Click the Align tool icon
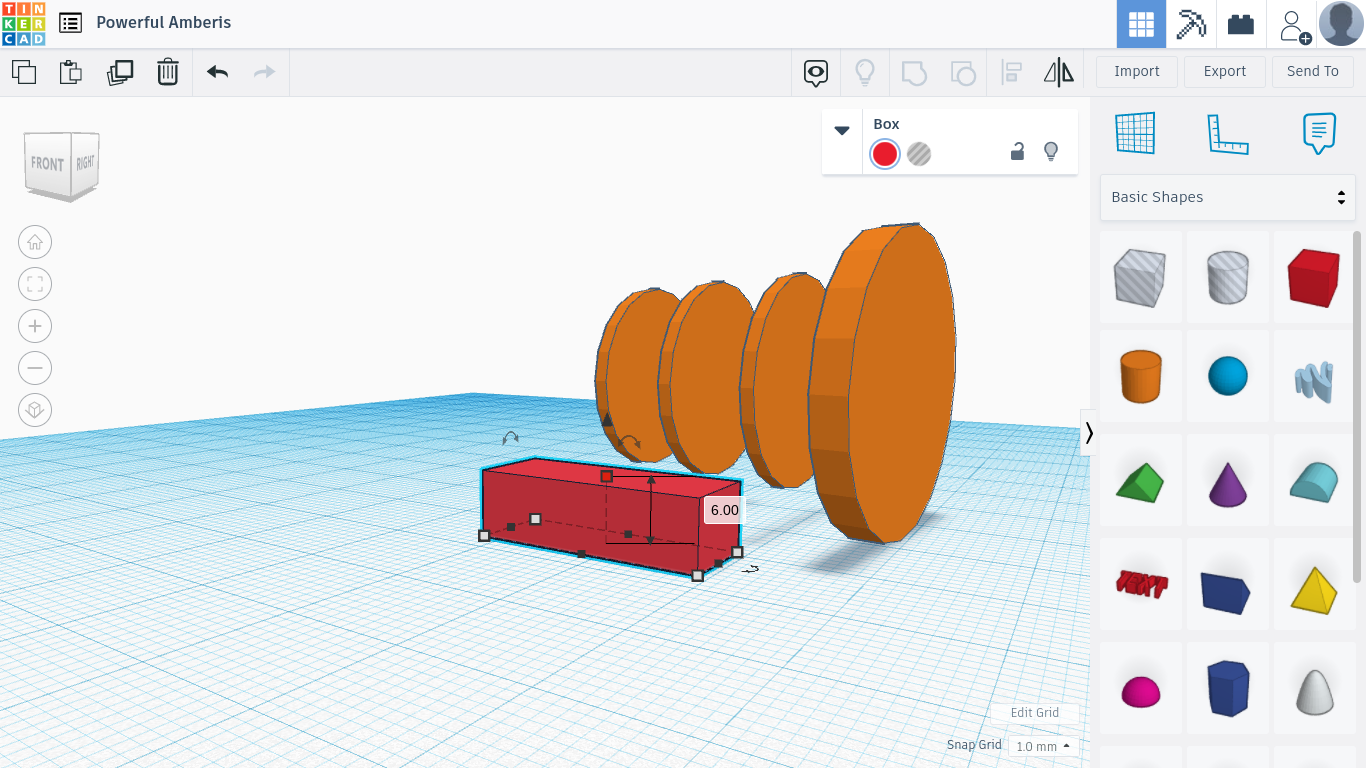This screenshot has width=1366, height=768. (x=1011, y=72)
